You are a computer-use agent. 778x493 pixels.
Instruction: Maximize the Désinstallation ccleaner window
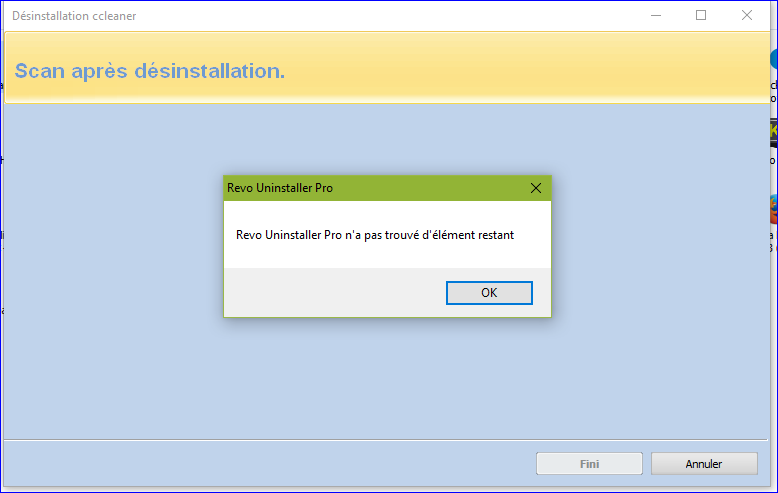click(701, 15)
